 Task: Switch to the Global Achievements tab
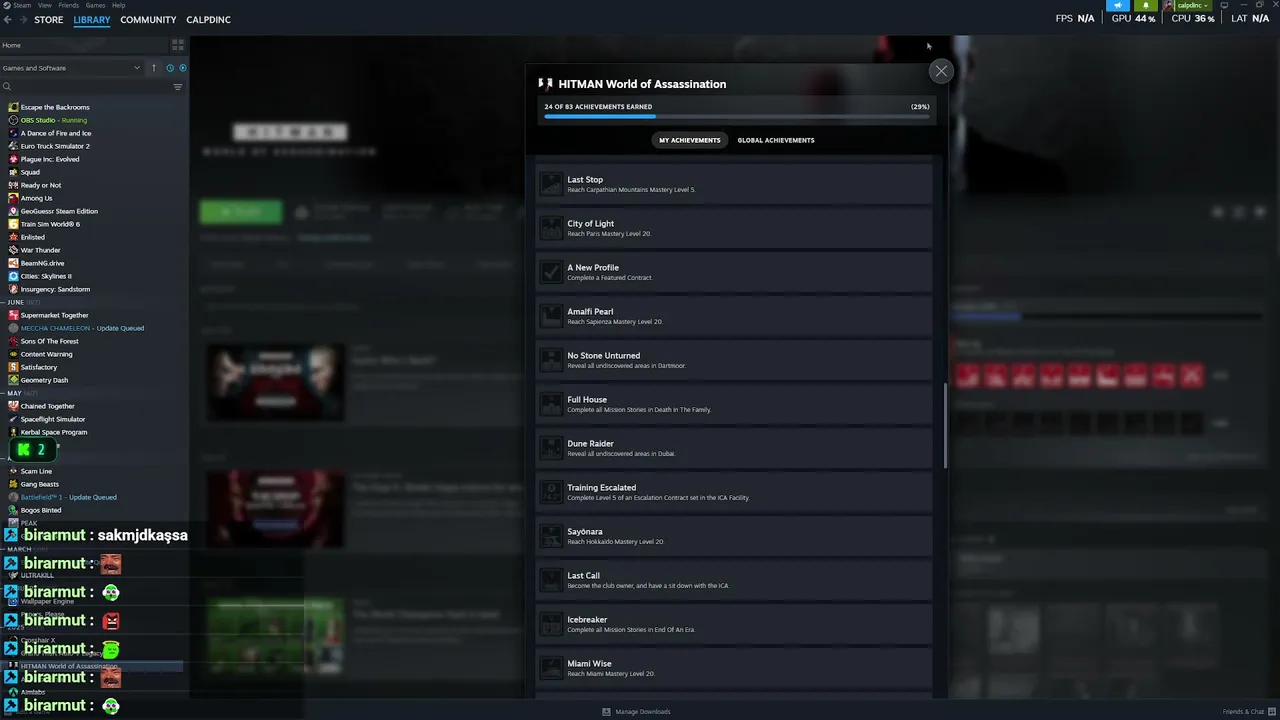(776, 140)
